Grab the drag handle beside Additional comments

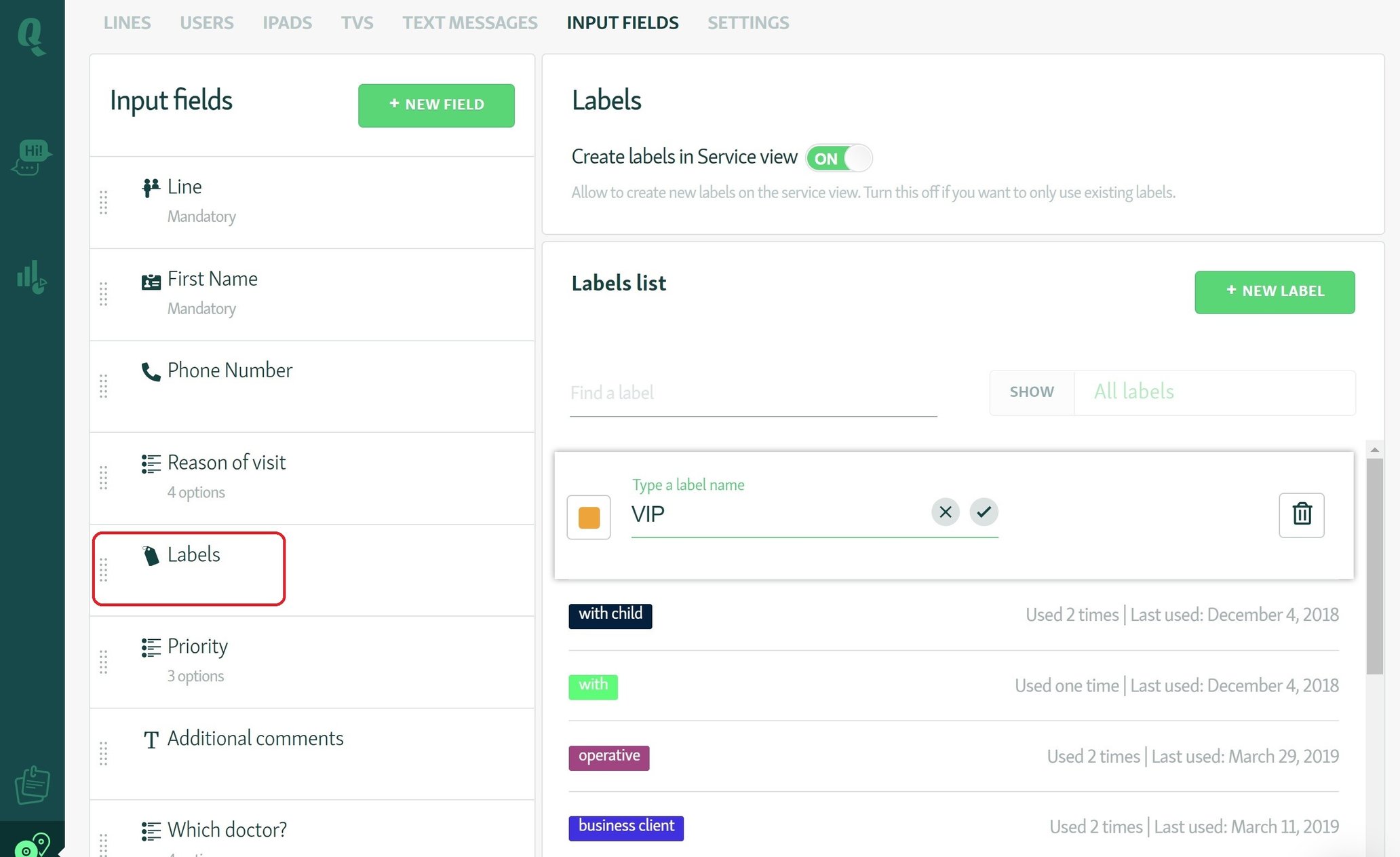(x=104, y=753)
